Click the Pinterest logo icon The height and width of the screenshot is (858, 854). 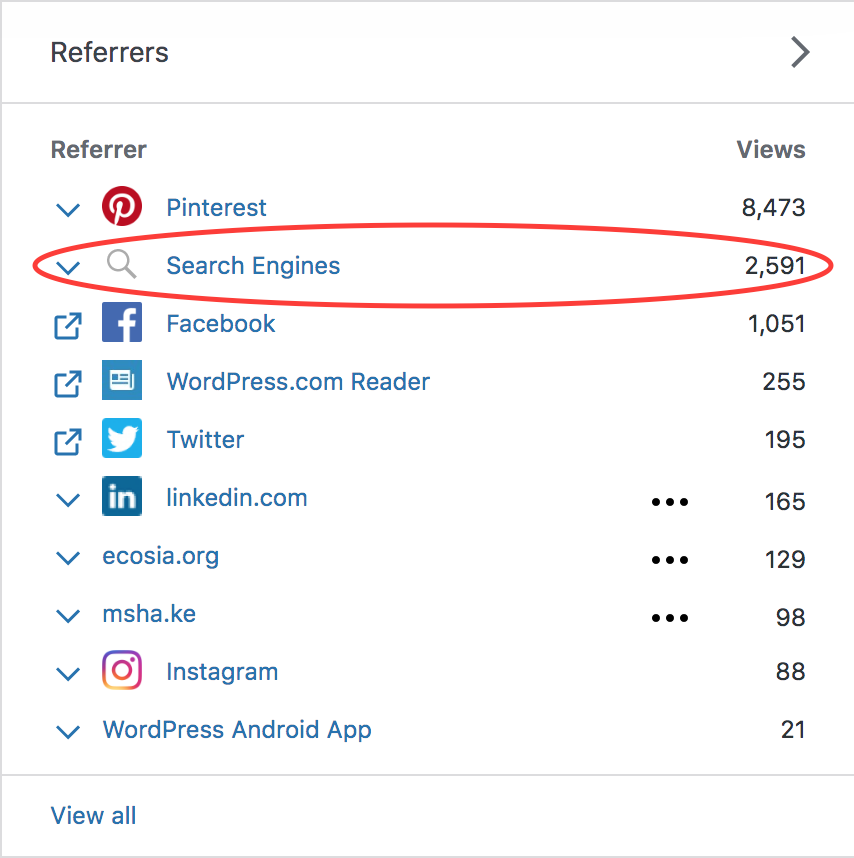(x=122, y=208)
